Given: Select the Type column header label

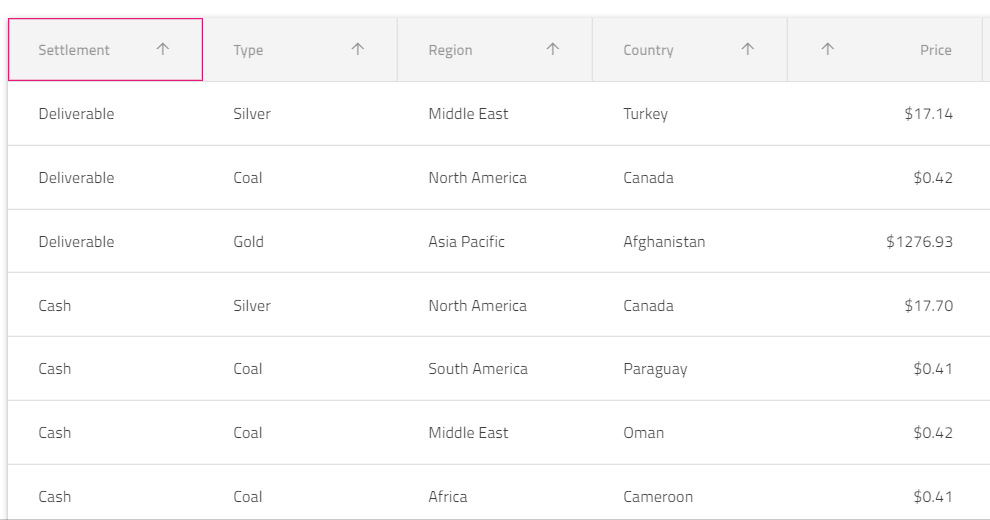Looking at the screenshot, I should pyautogui.click(x=248, y=50).
